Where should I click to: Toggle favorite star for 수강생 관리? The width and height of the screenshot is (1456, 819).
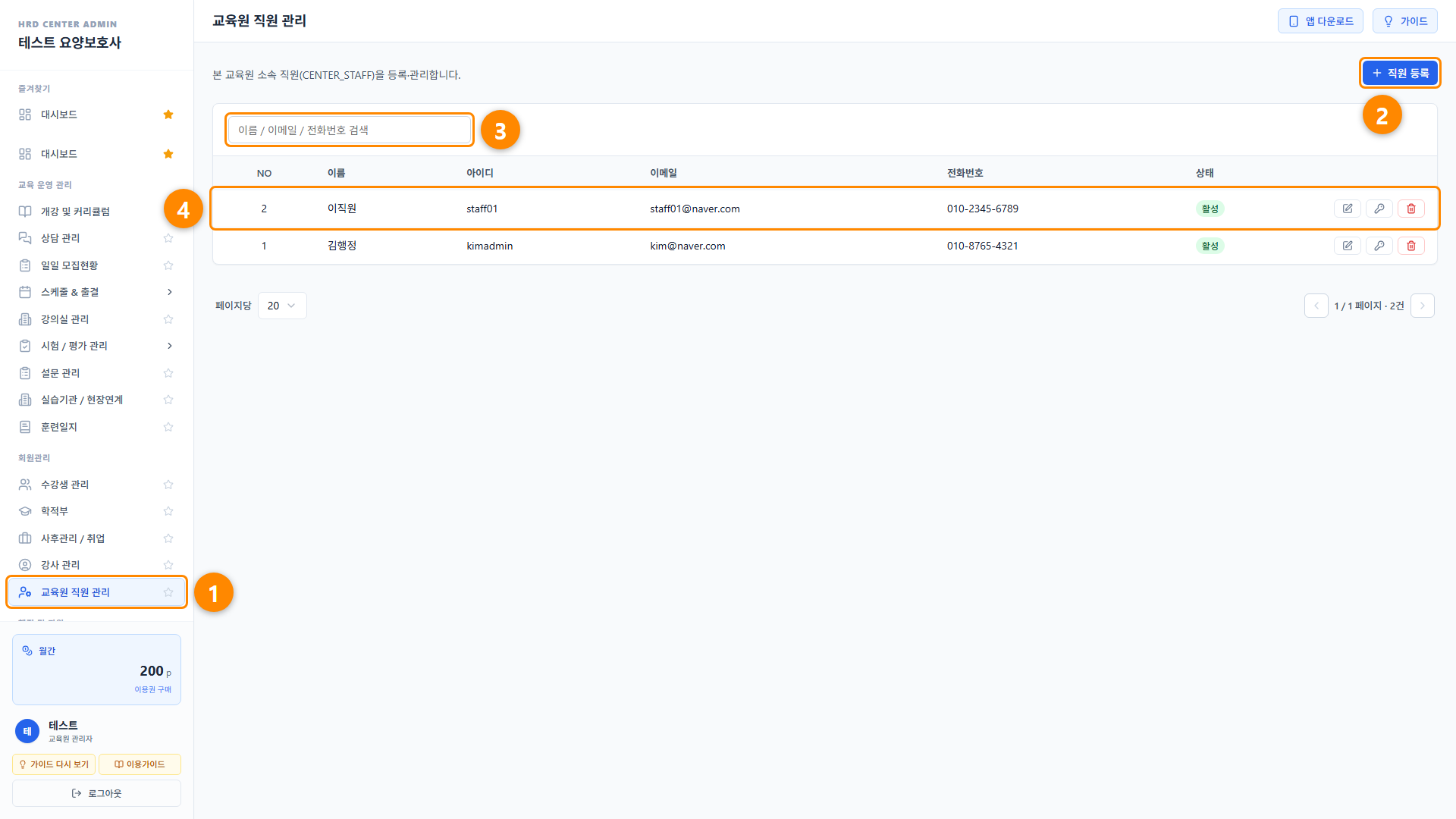click(168, 485)
